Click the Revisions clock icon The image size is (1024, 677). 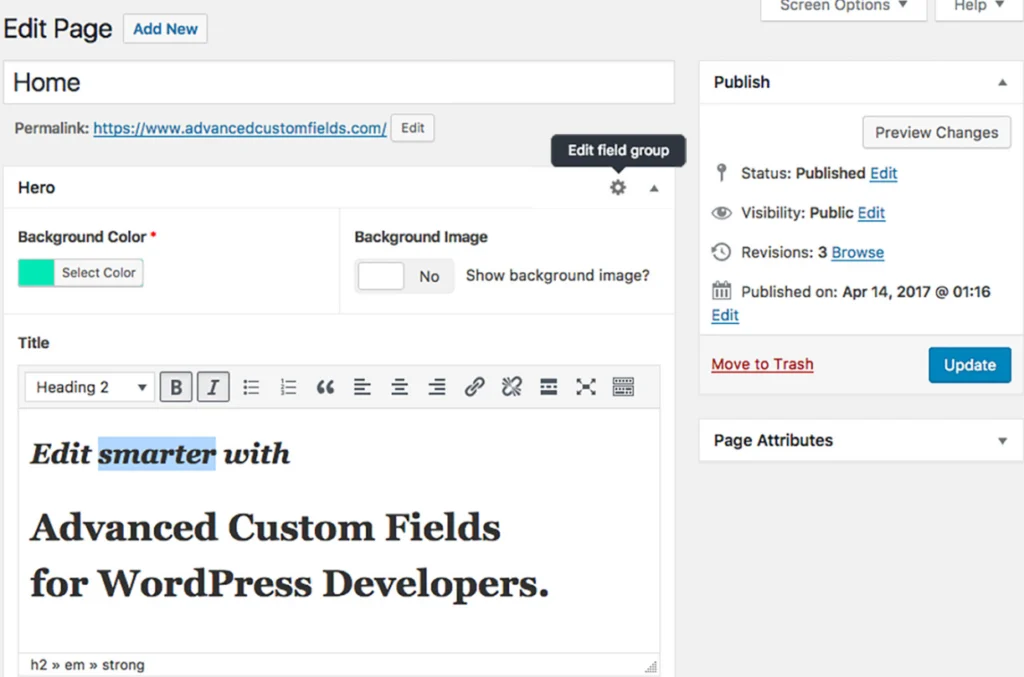click(x=722, y=252)
